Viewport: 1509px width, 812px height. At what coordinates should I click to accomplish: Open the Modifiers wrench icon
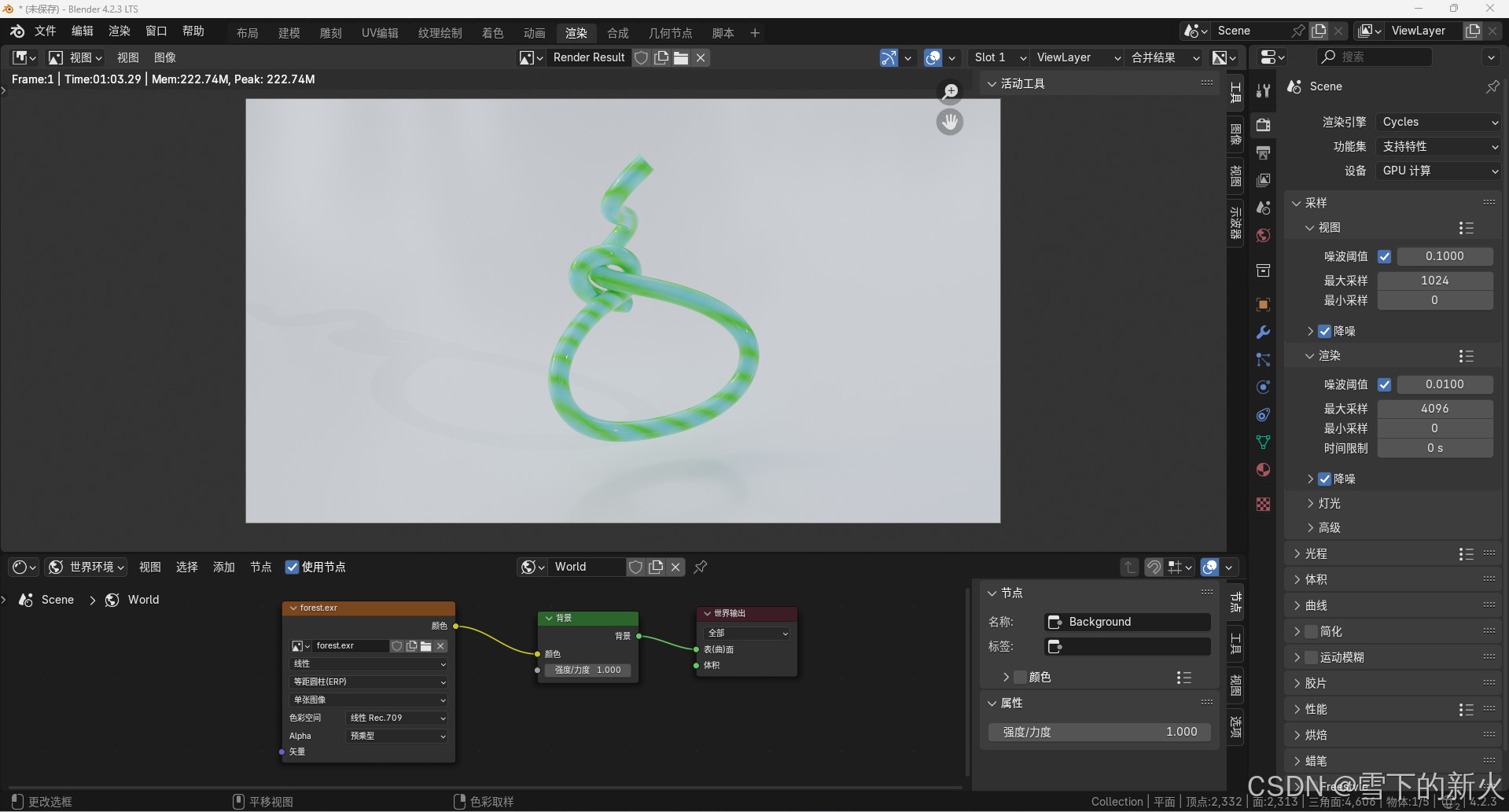pyautogui.click(x=1263, y=333)
